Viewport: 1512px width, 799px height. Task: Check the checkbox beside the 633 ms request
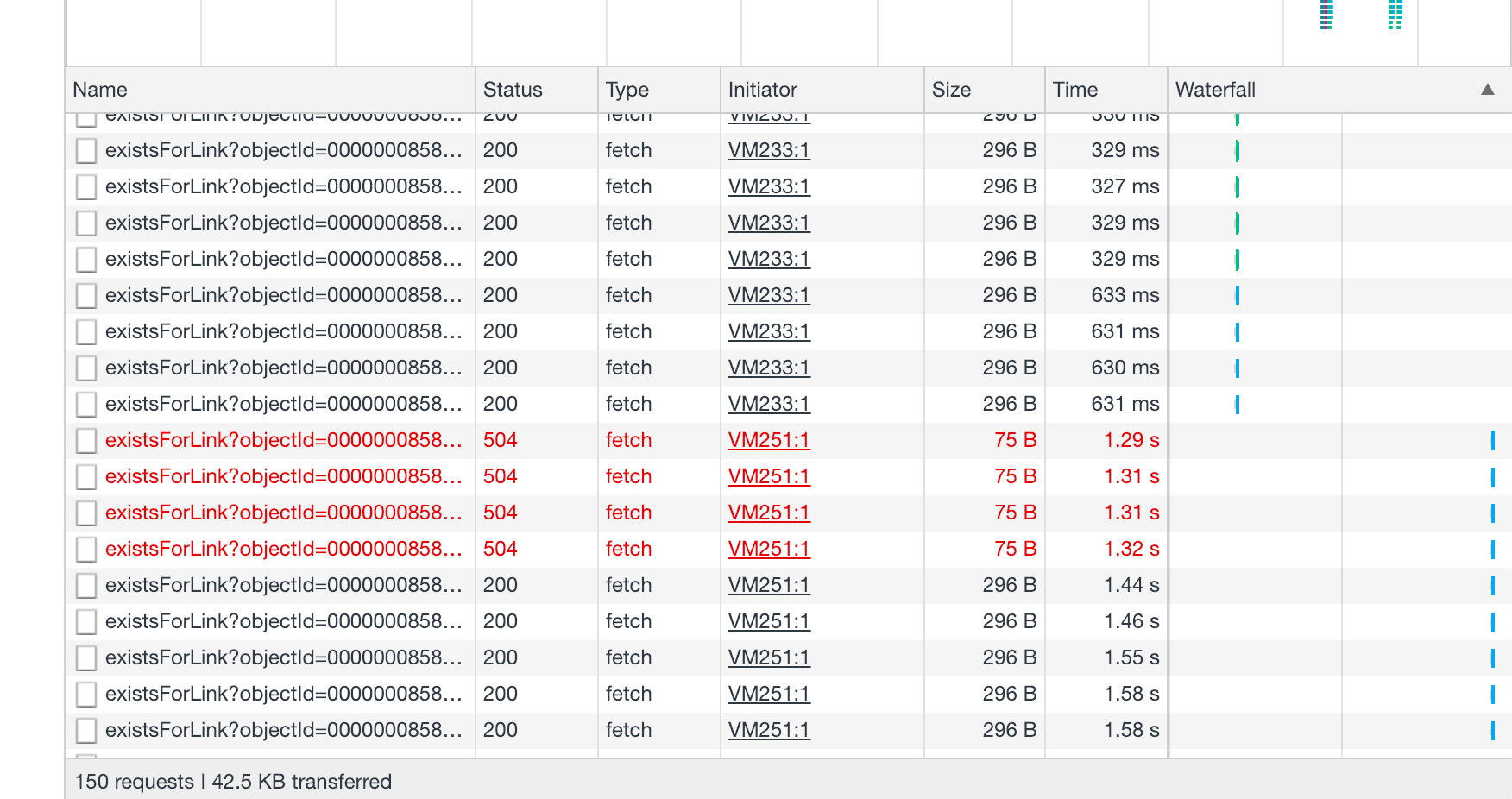(85, 295)
